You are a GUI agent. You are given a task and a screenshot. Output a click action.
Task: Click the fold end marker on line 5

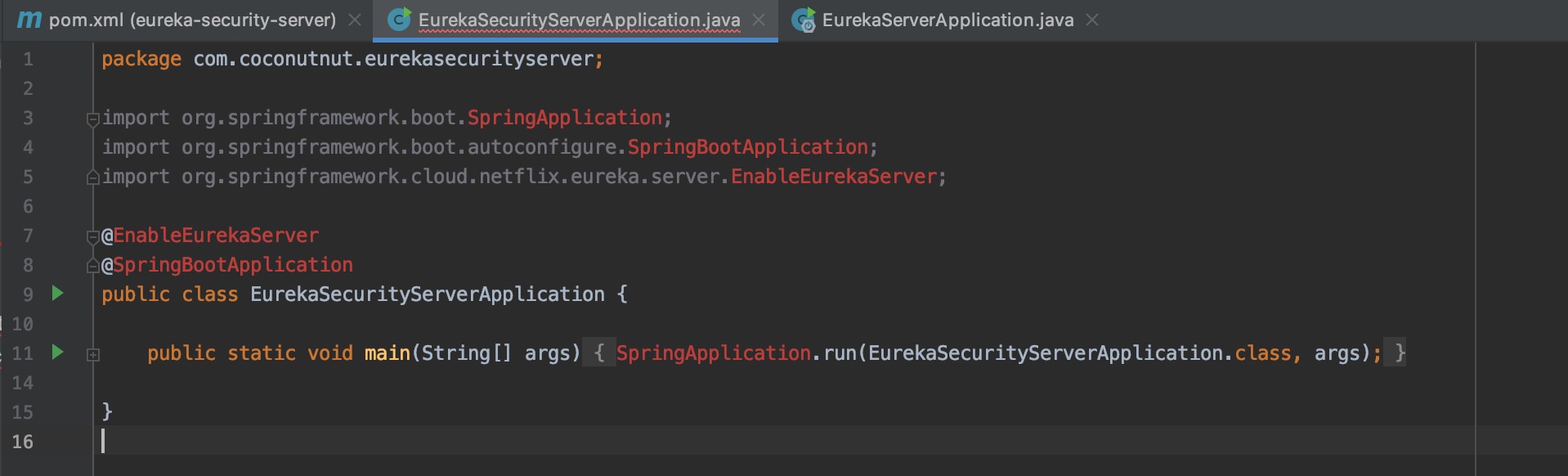point(92,177)
